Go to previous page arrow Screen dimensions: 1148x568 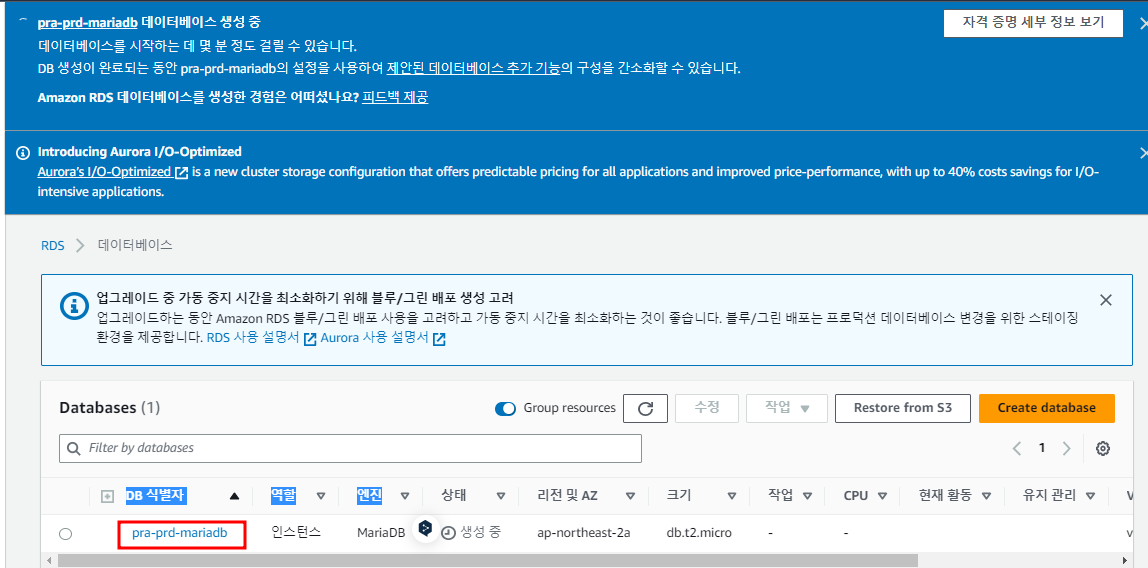tap(1016, 448)
